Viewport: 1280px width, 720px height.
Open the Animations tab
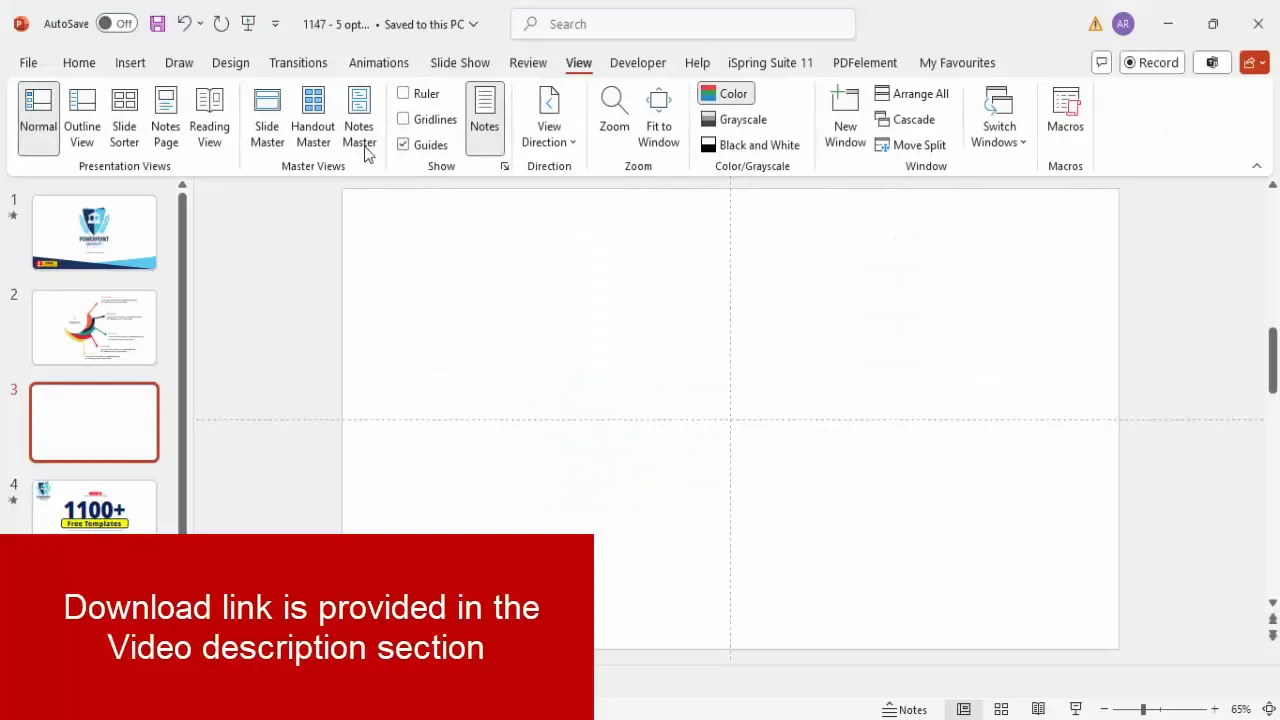pos(378,62)
